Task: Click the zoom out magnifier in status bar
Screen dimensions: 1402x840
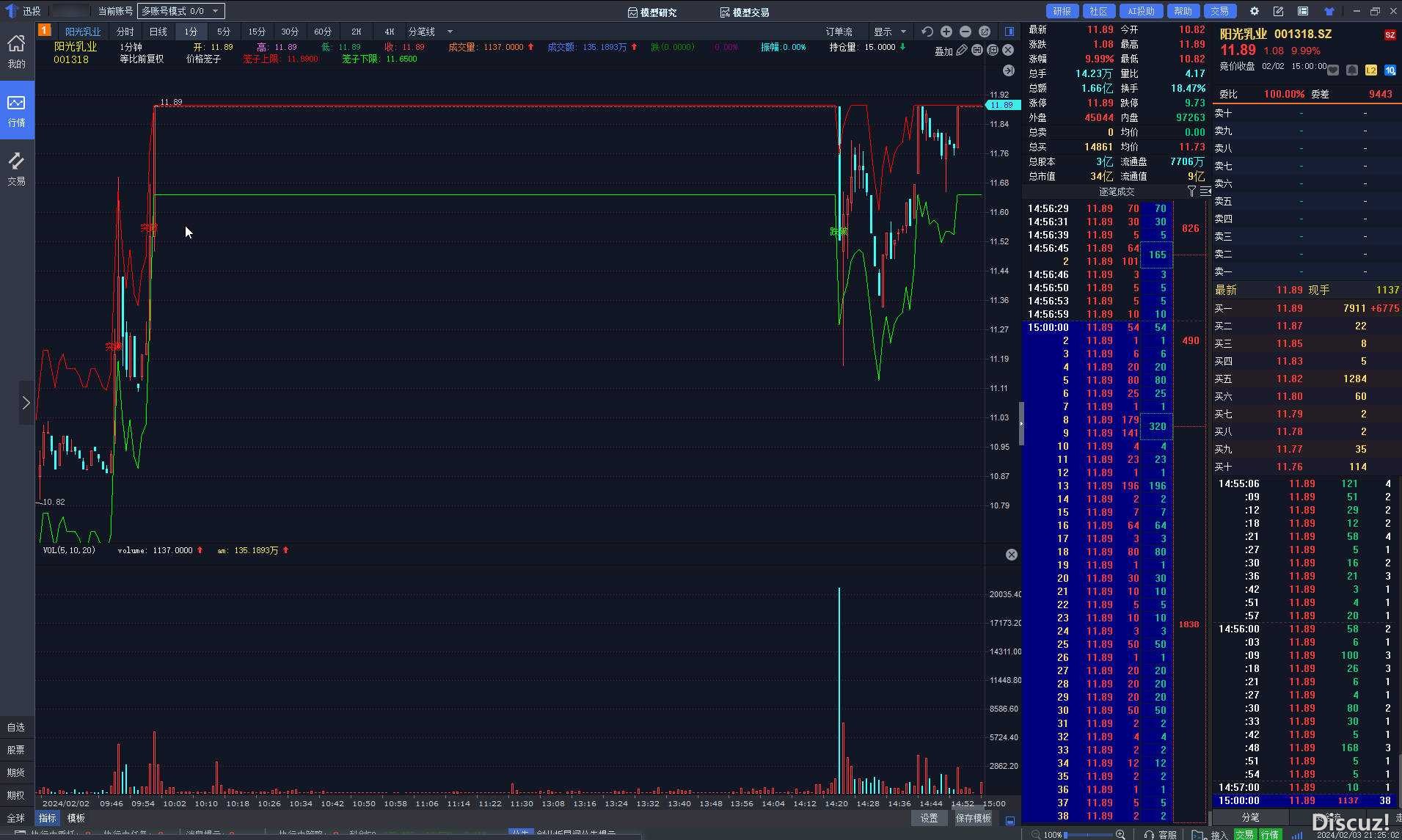Action: [x=1036, y=834]
